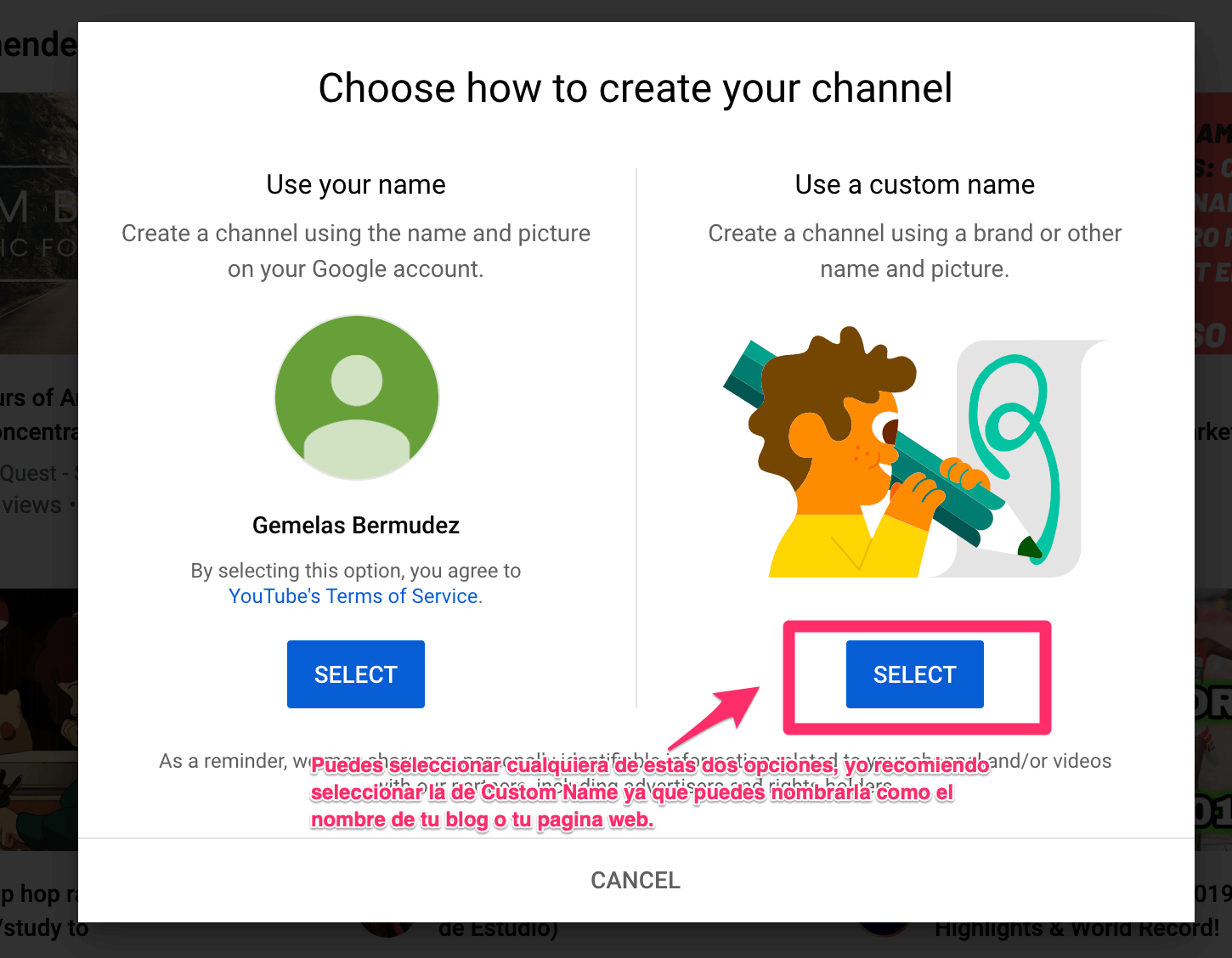Click the 'Choose how to create your channel' title
Screen dimensions: 1232x958
(x=636, y=88)
